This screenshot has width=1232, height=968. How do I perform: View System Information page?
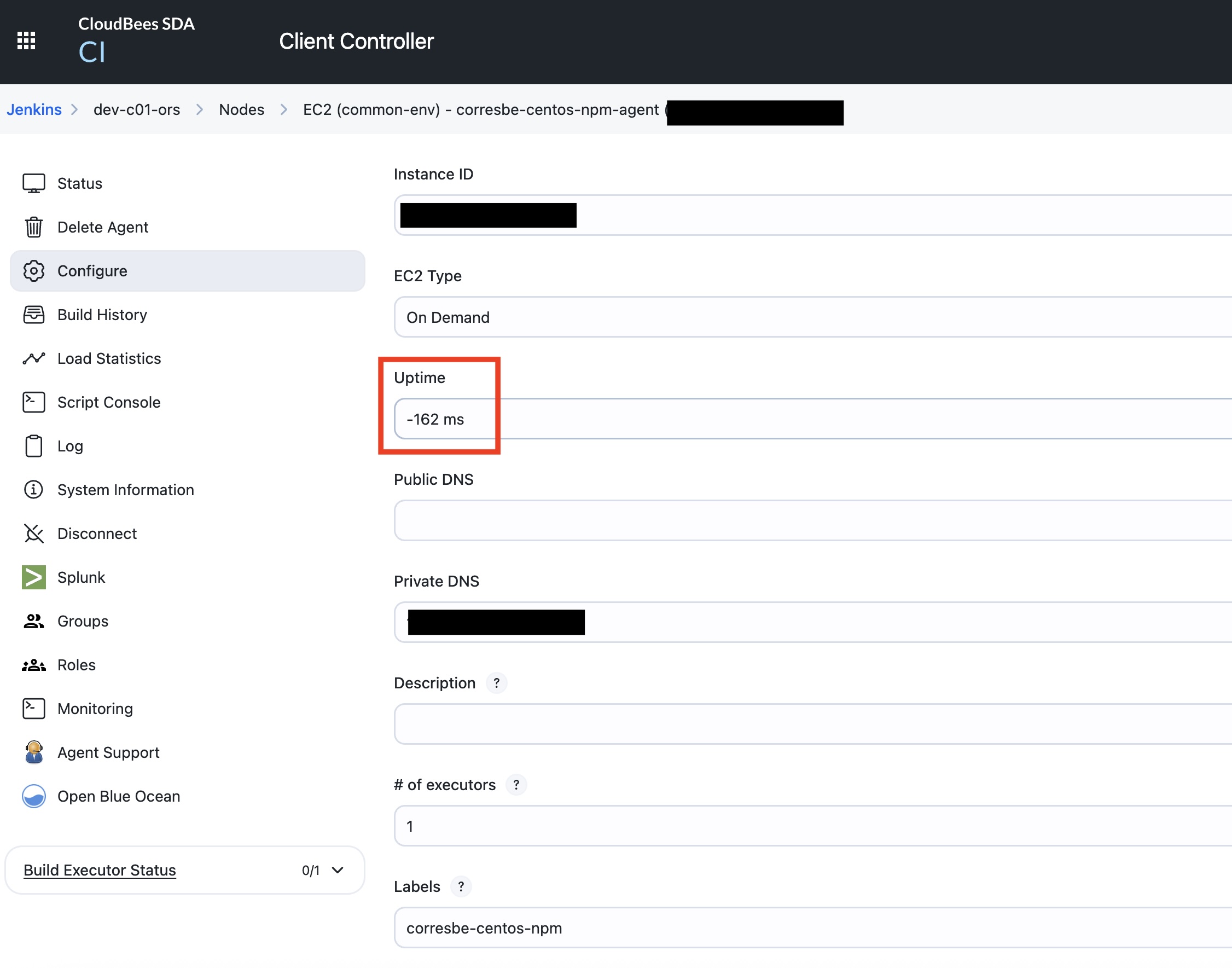pyautogui.click(x=187, y=490)
